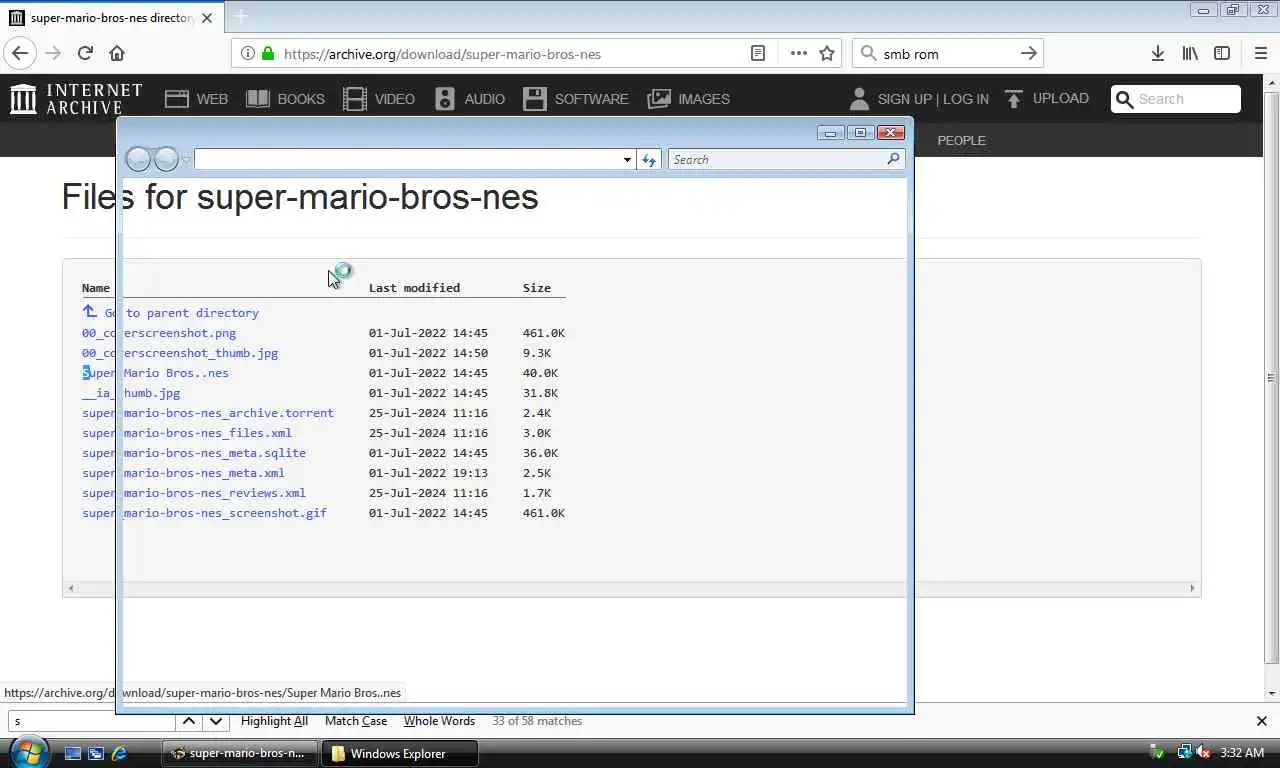Go back in Firefox history
The image size is (1280, 768).
(20, 54)
